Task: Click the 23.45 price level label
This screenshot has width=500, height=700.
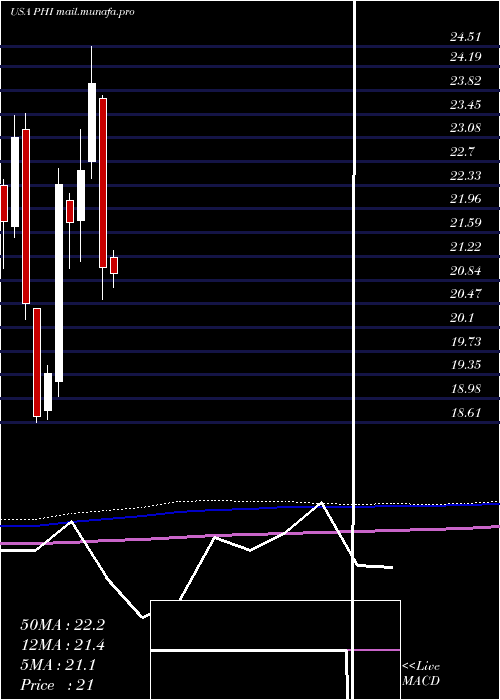Action: [465, 105]
